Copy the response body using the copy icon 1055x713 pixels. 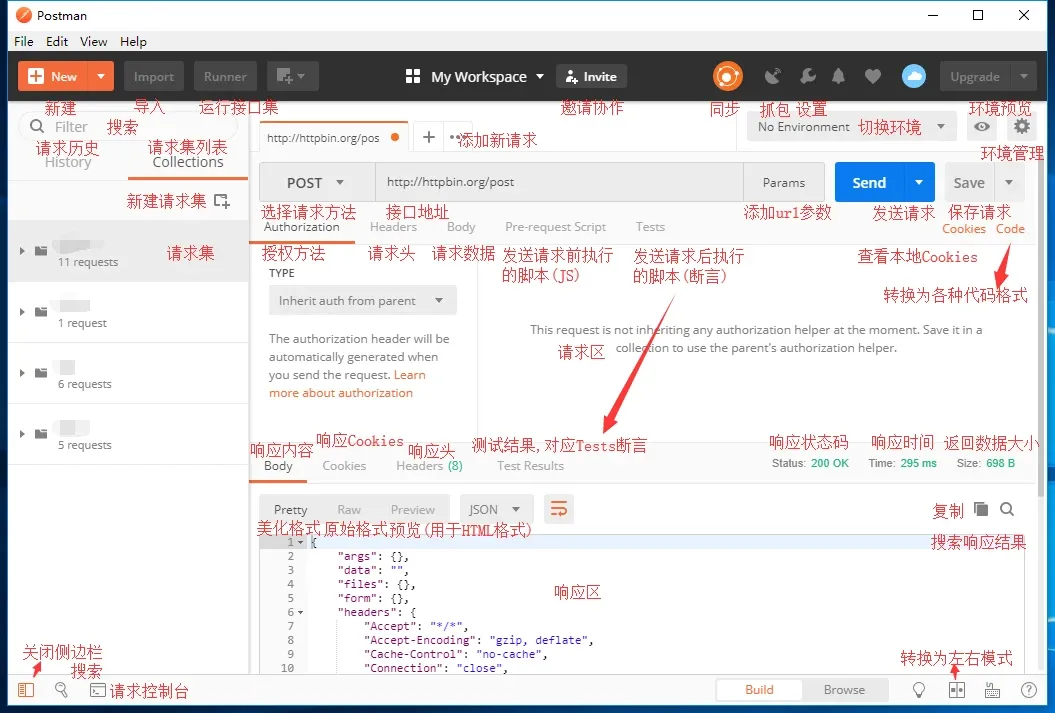pos(981,509)
